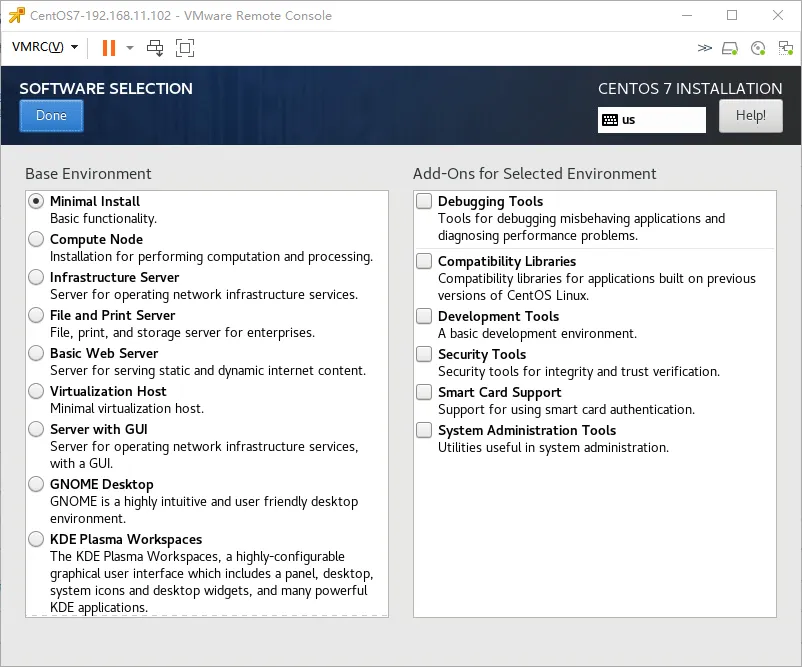This screenshot has height=667, width=802.
Task: Click the VMware Remote Console title icon
Action: 16,16
